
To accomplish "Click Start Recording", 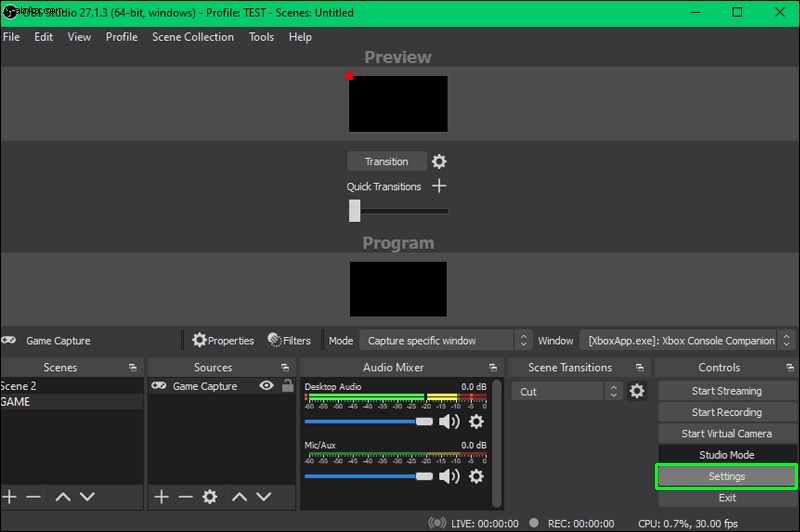I will click(x=727, y=412).
